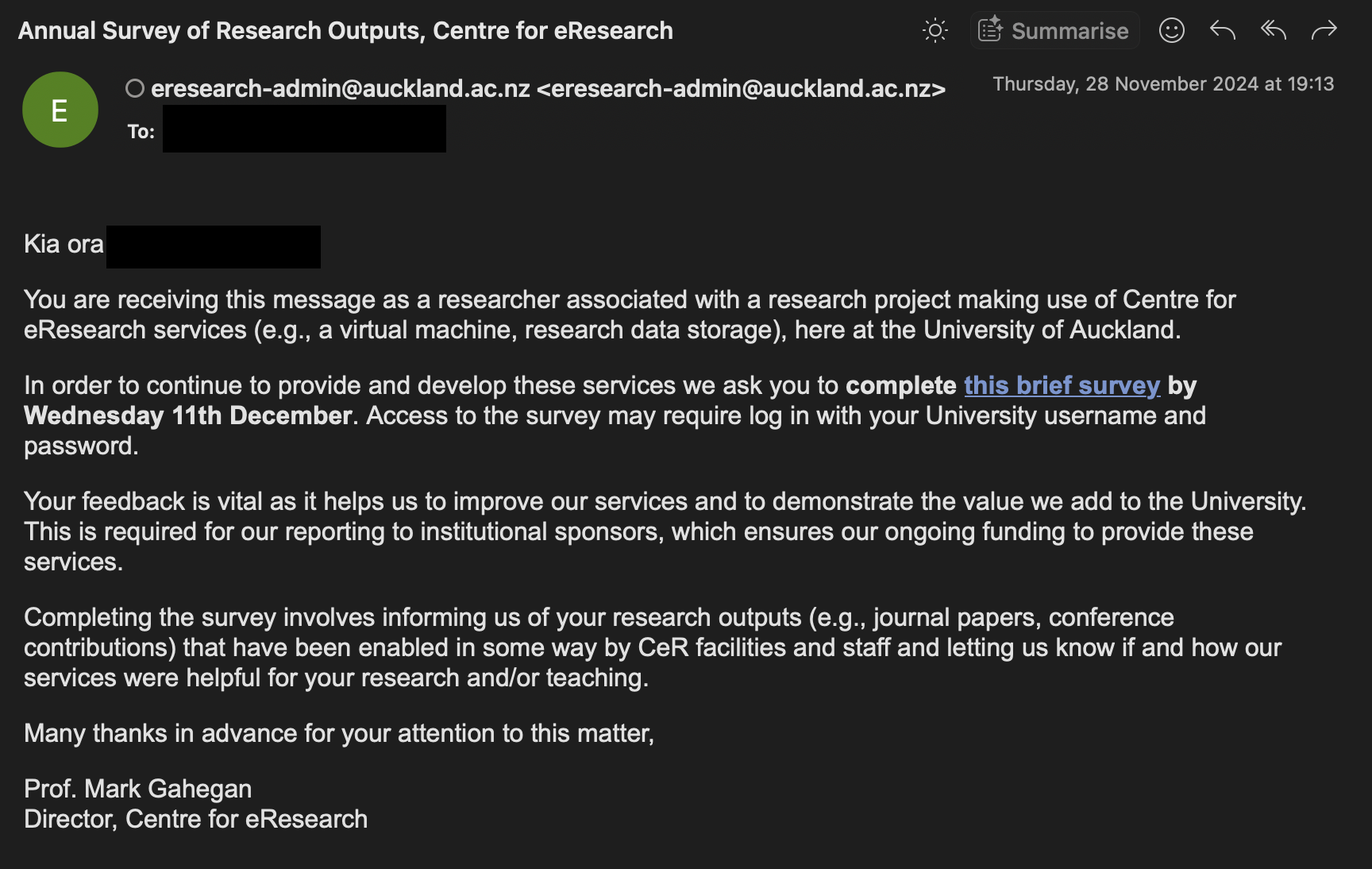Click the 'To:' label

(x=141, y=132)
